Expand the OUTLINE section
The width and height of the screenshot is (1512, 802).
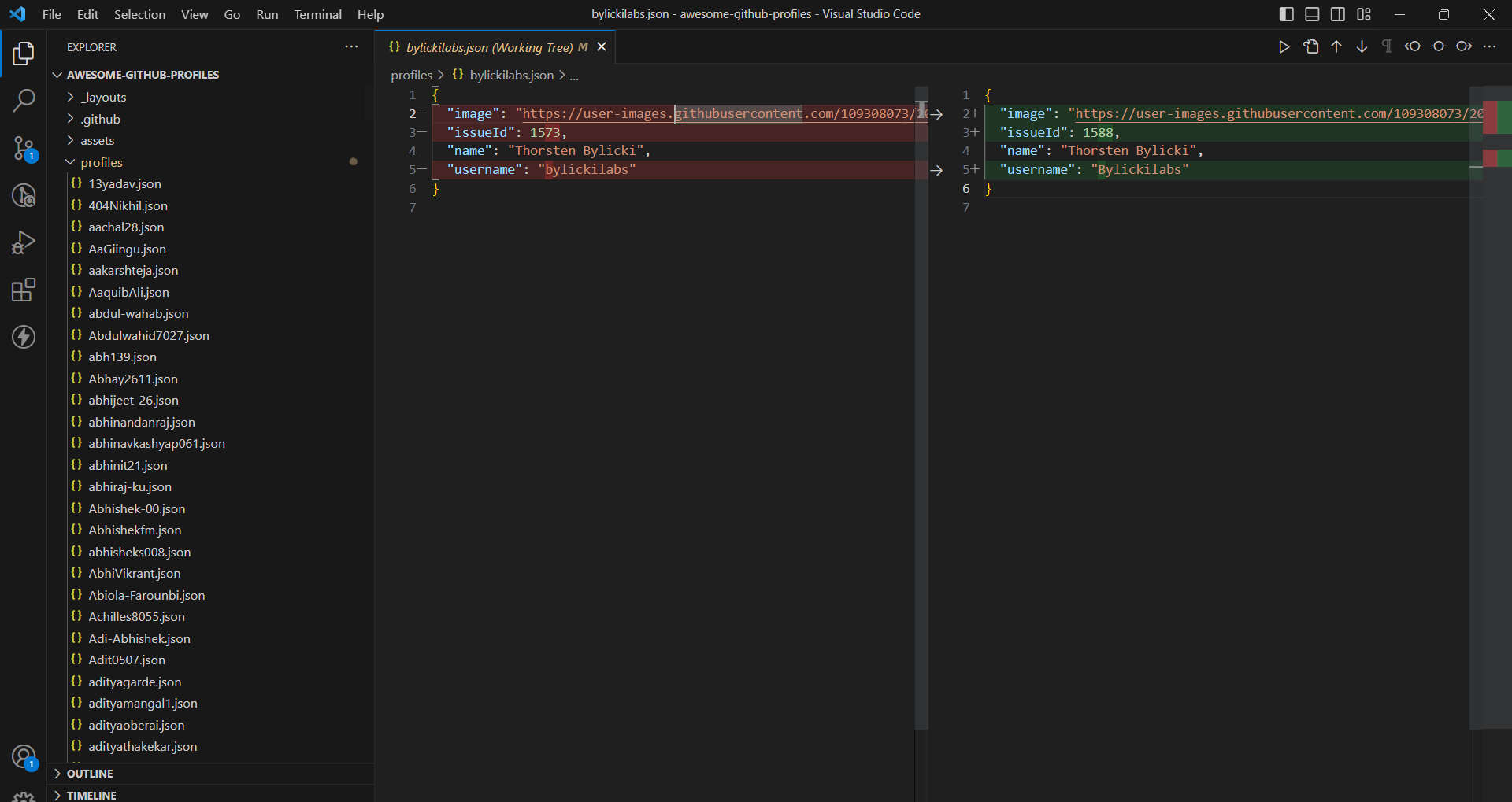92,774
